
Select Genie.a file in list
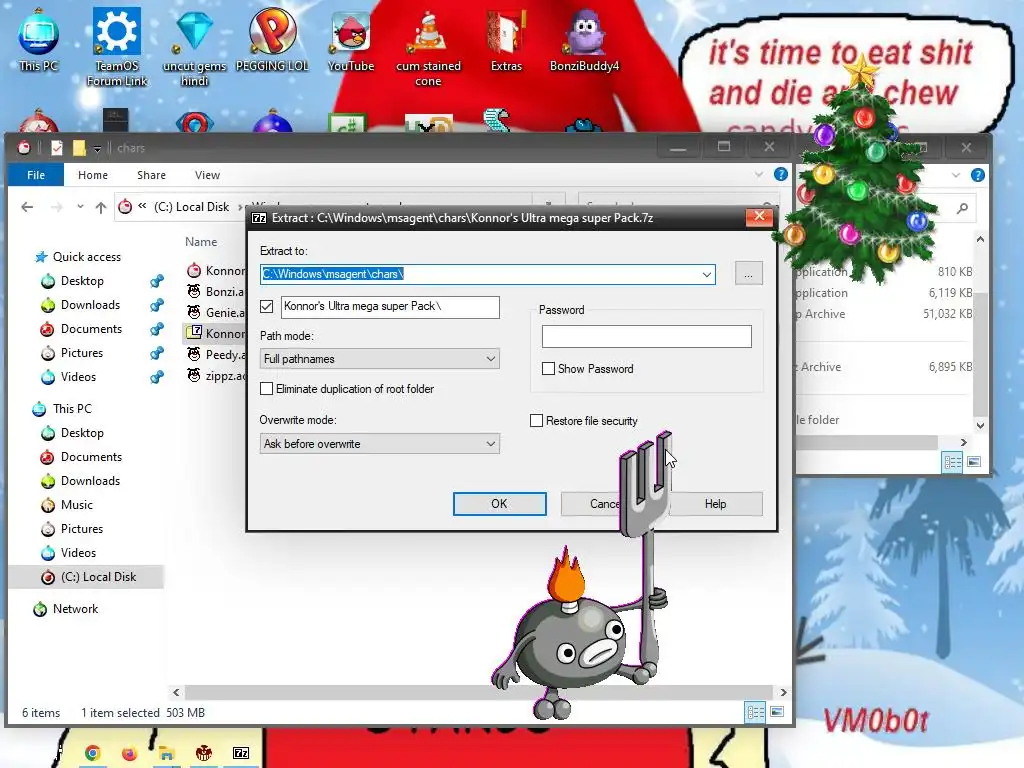click(x=216, y=312)
